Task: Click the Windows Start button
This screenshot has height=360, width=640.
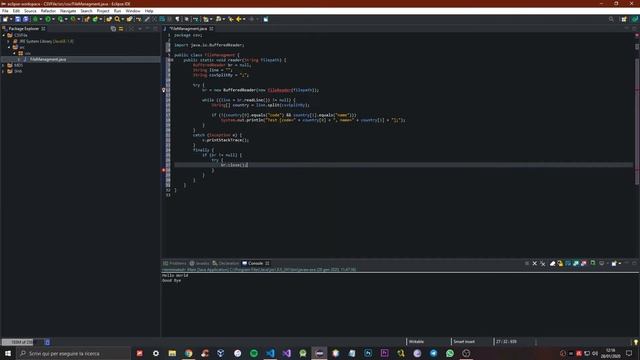Action: tap(8, 353)
